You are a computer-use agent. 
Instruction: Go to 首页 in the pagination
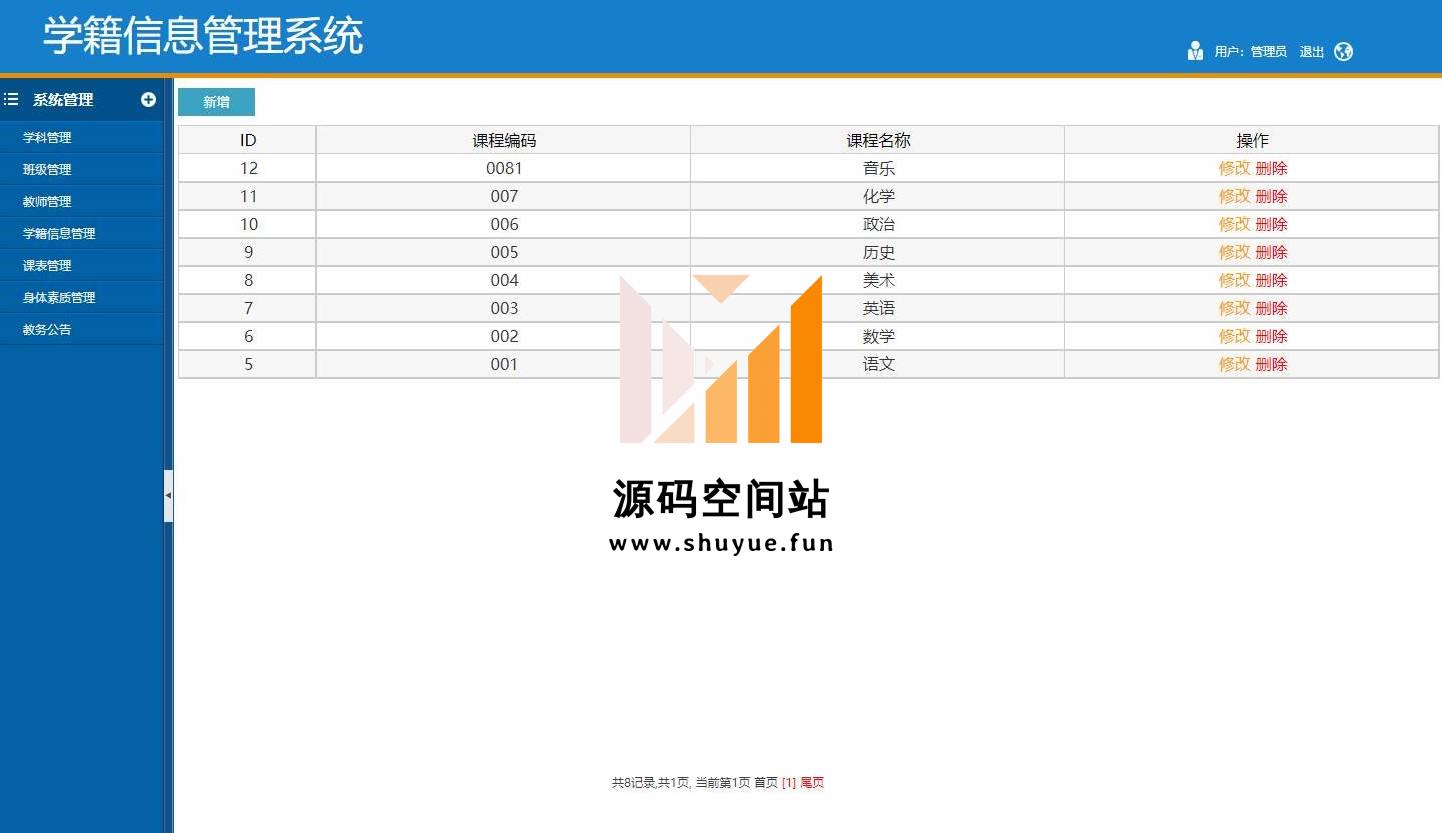click(765, 783)
